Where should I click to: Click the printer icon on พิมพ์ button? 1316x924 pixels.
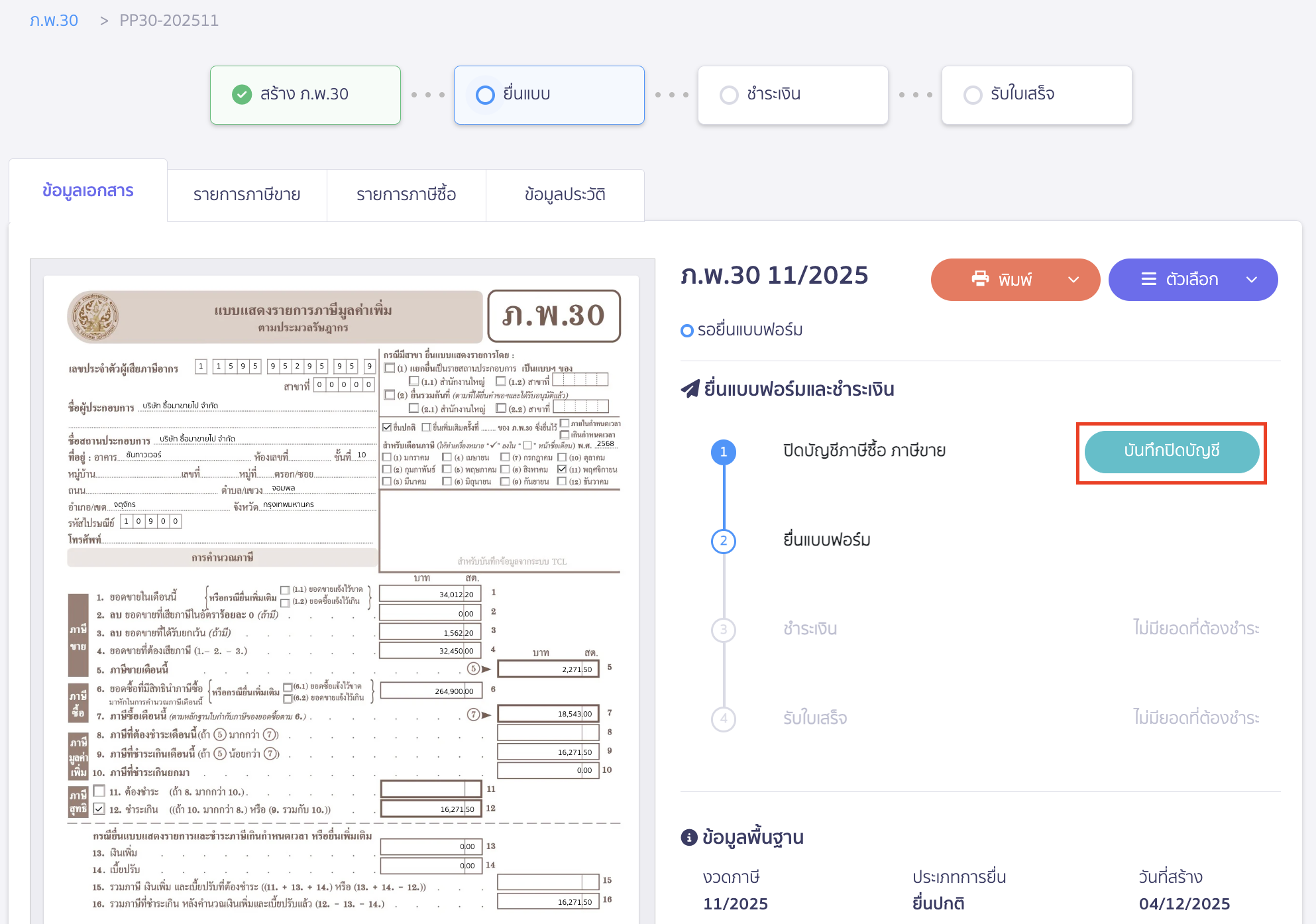click(x=980, y=279)
